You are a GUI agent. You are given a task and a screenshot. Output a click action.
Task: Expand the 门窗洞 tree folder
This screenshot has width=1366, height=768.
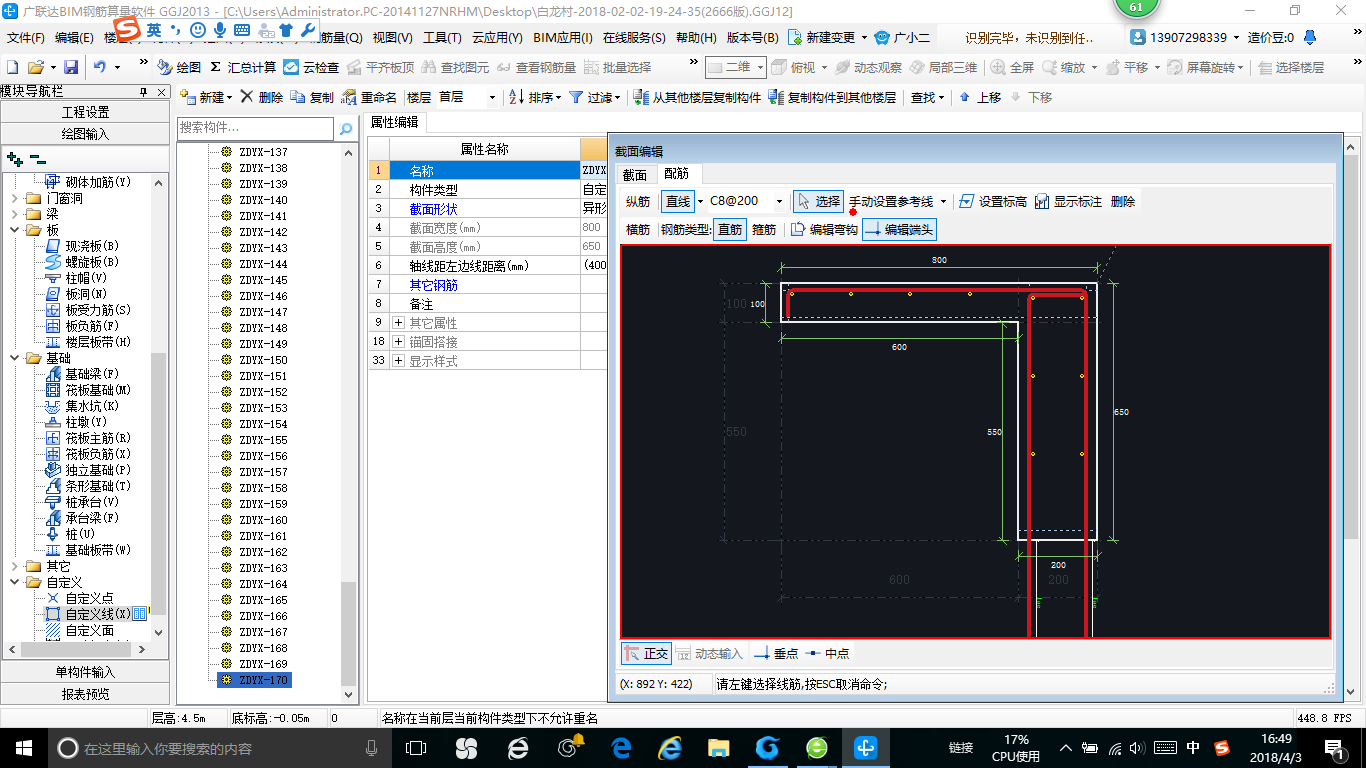point(14,198)
